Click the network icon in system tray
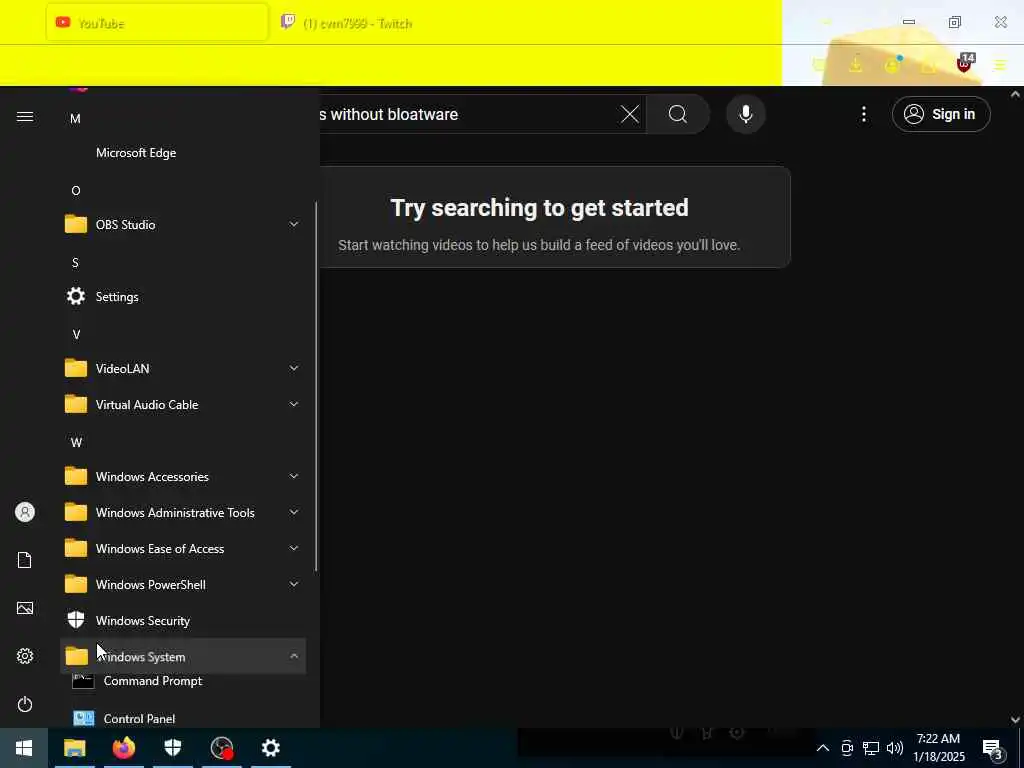 pyautogui.click(x=871, y=748)
